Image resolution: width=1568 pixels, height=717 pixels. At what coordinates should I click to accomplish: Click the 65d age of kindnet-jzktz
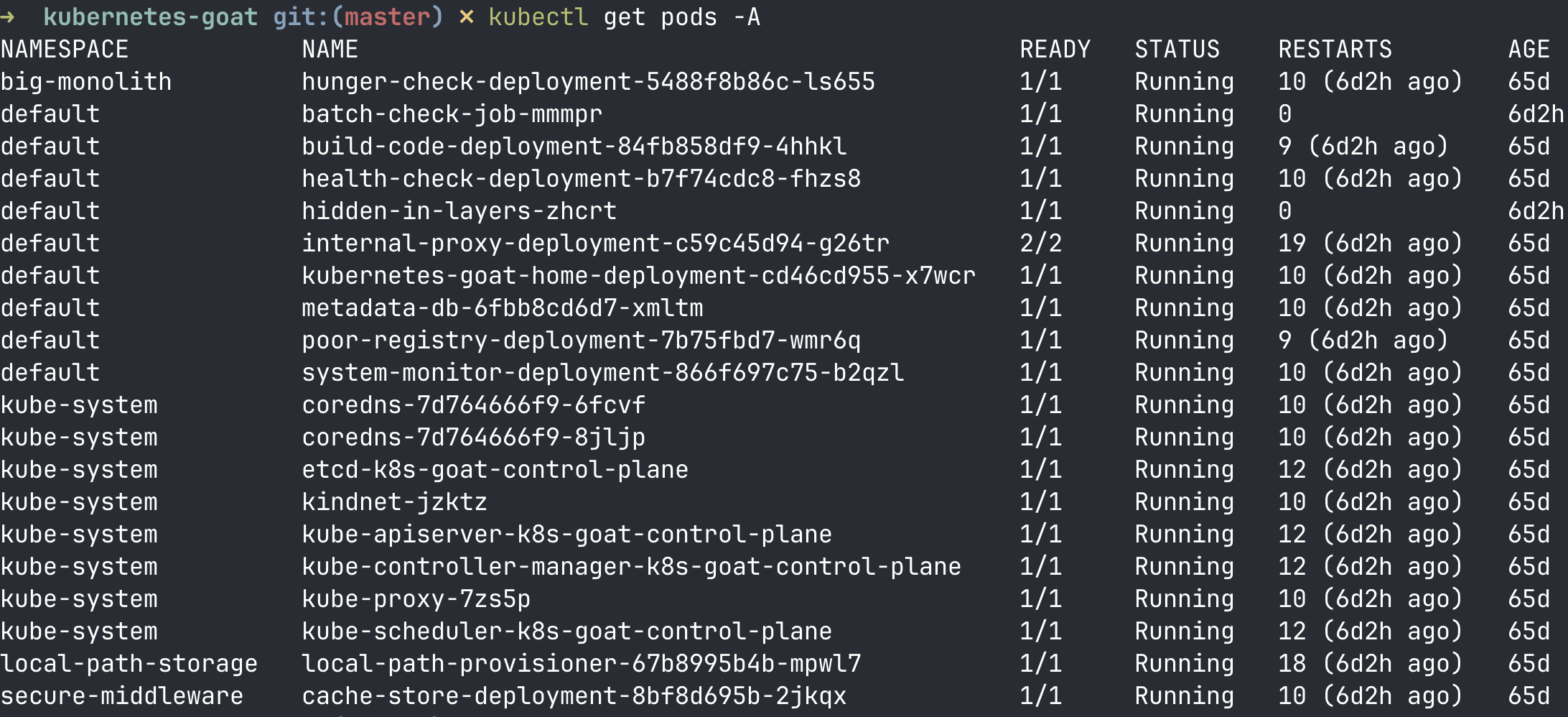tap(1529, 501)
